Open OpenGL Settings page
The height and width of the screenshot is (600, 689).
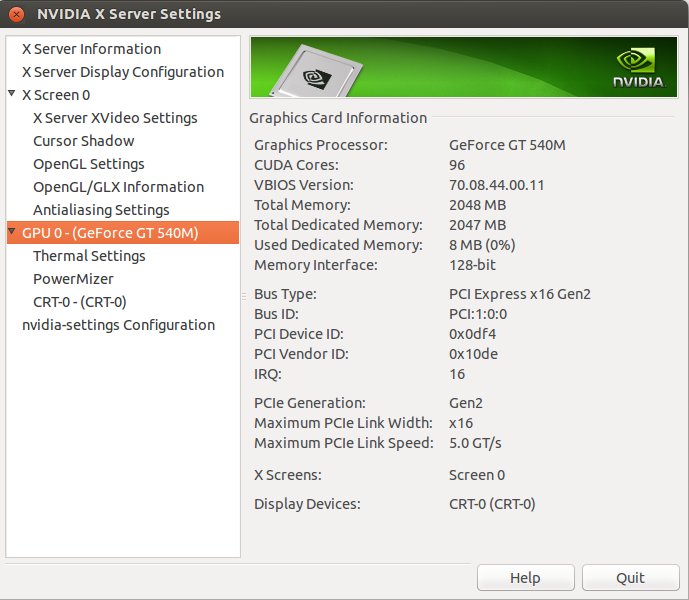pyautogui.click(x=89, y=164)
